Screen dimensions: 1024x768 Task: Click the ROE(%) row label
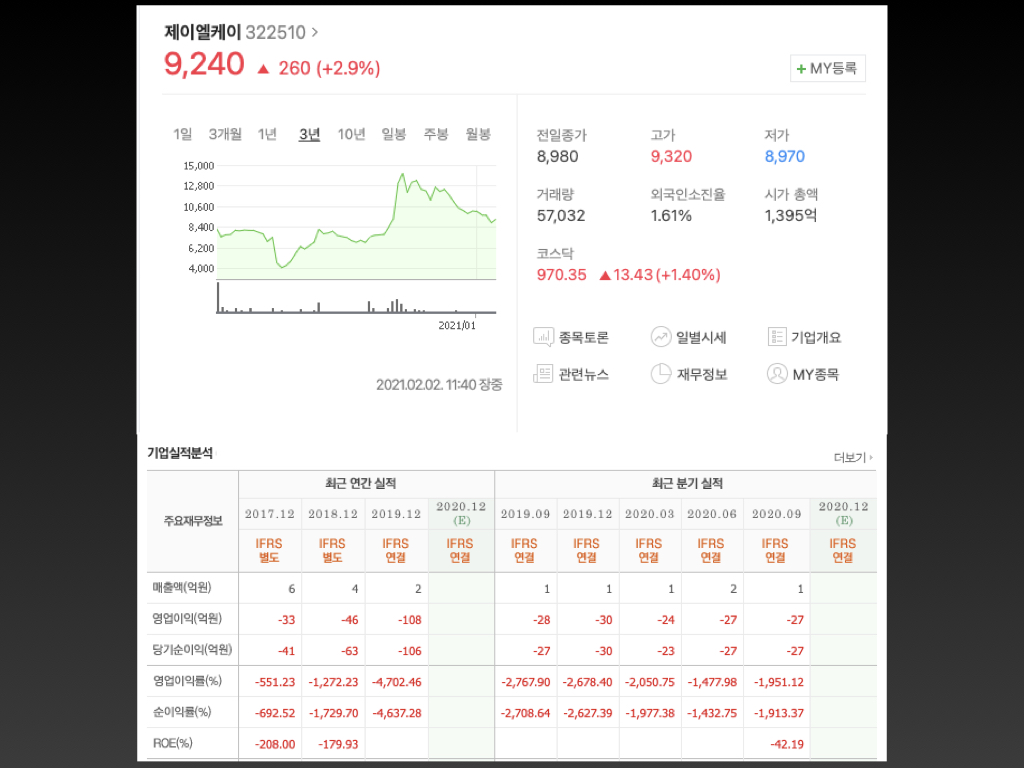tap(172, 743)
